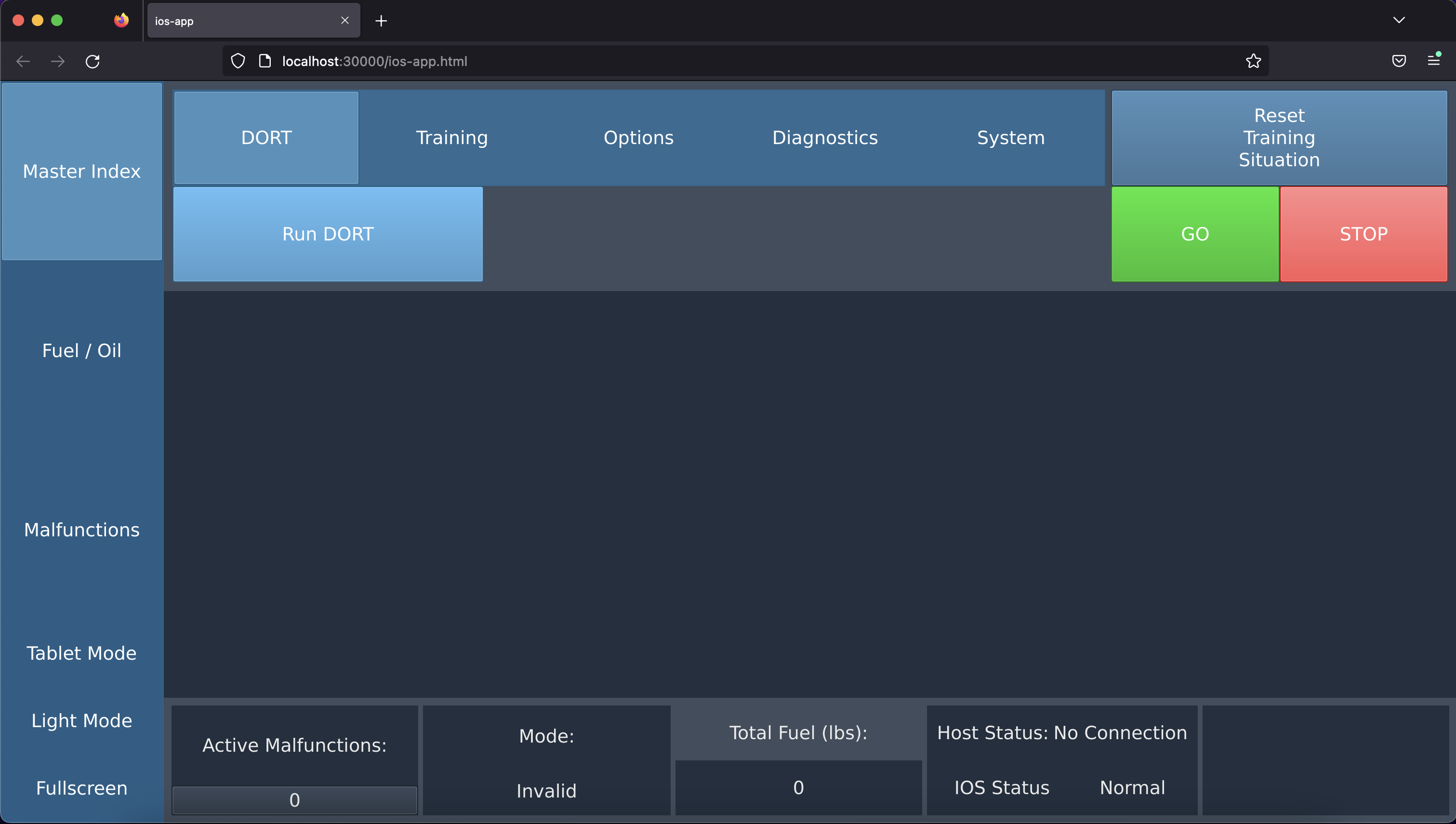Open Malfunctions in the sidebar
This screenshot has height=824, width=1456.
[81, 530]
